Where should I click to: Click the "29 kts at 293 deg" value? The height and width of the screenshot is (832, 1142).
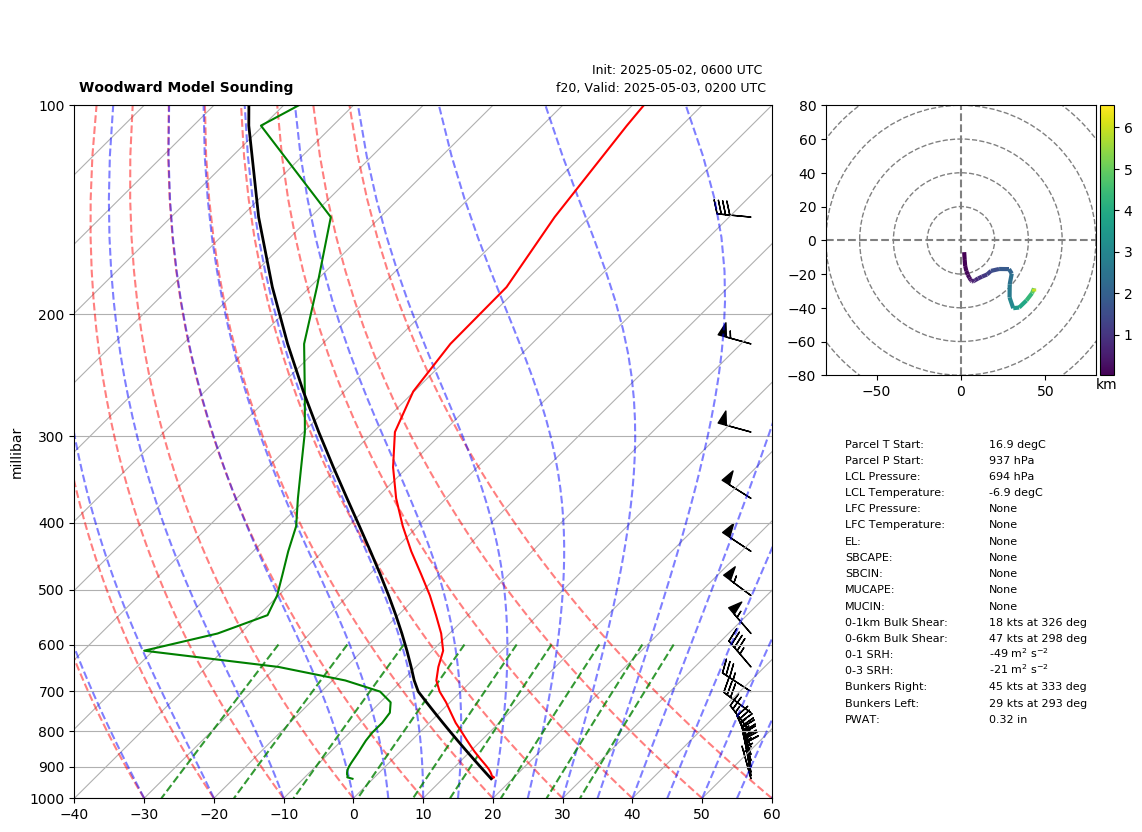coord(1037,703)
